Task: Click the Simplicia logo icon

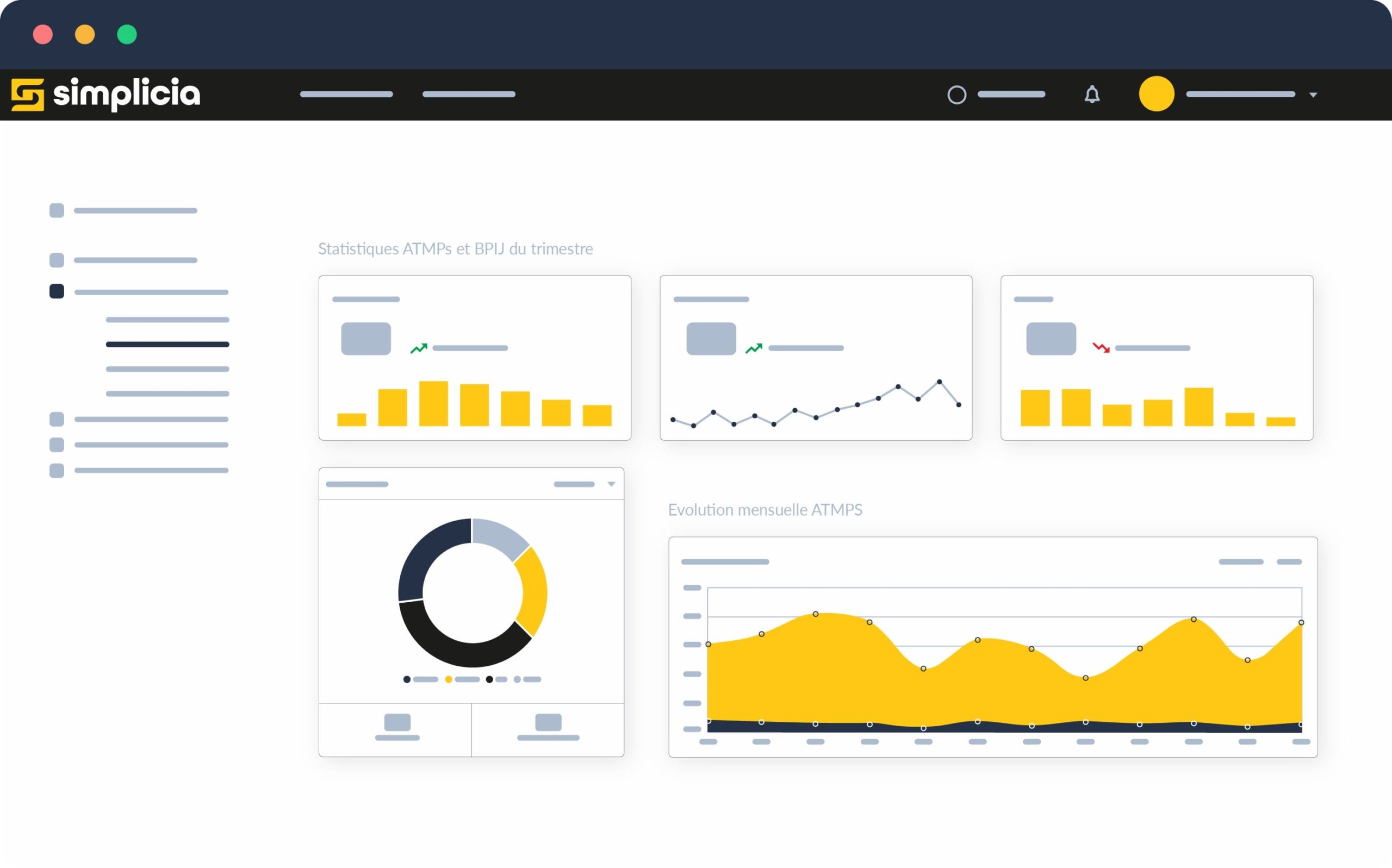Action: [28, 94]
